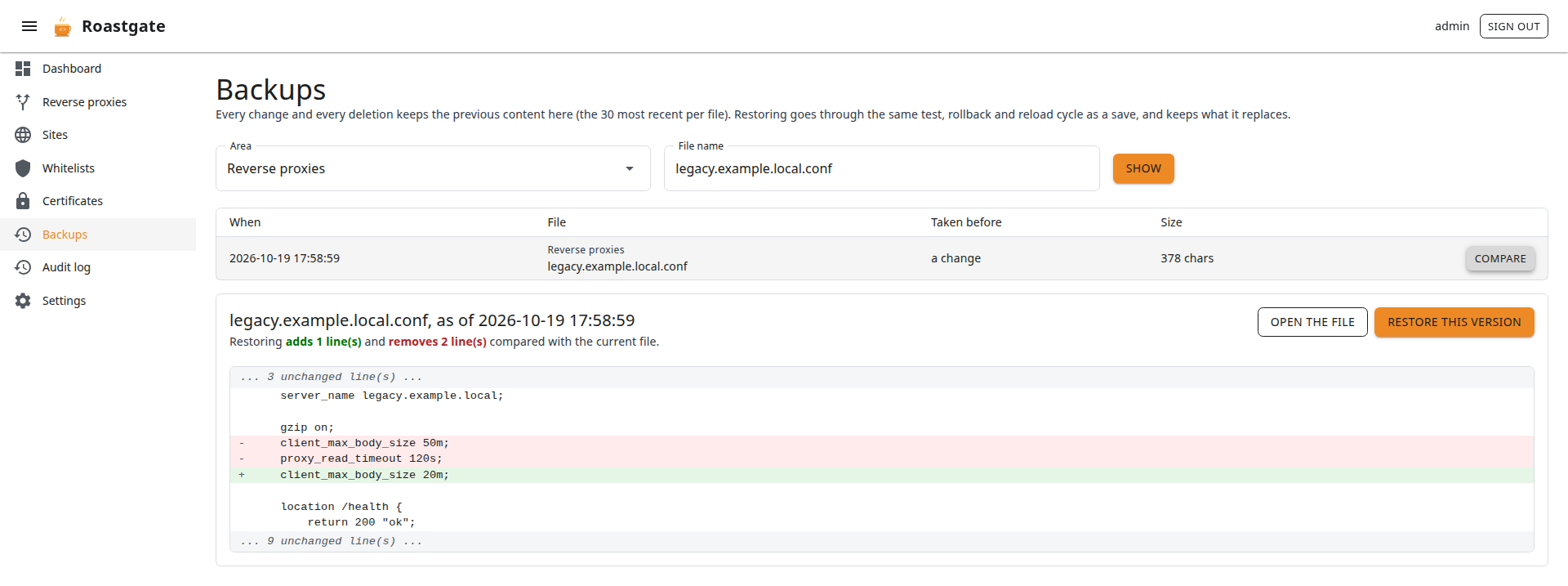
Task: Click the Backups page heading
Action: (271, 90)
